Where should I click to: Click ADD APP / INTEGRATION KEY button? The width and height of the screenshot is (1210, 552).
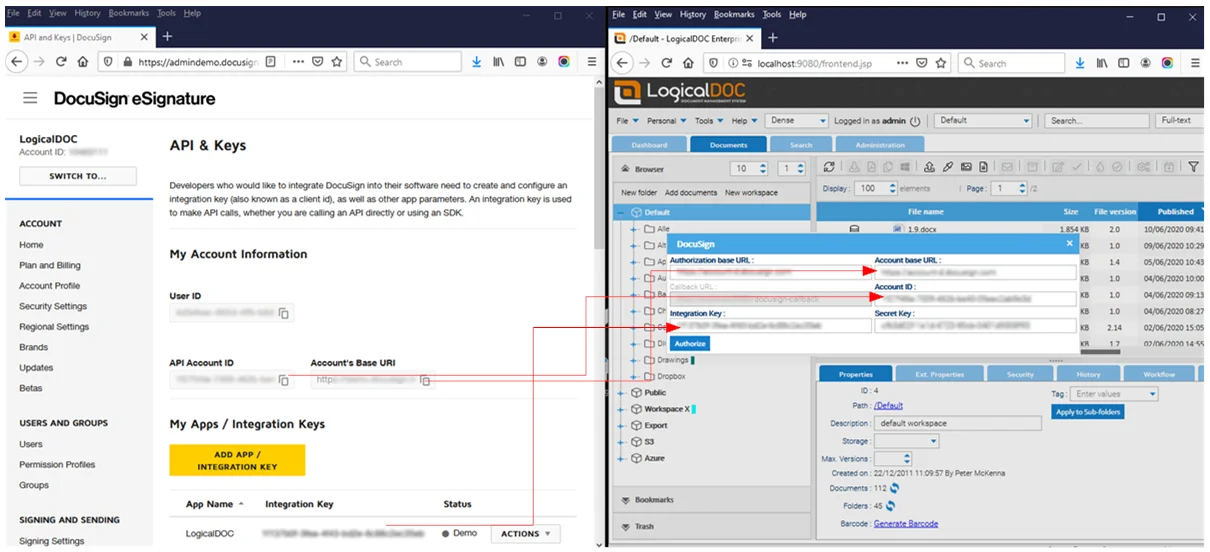pos(237,460)
